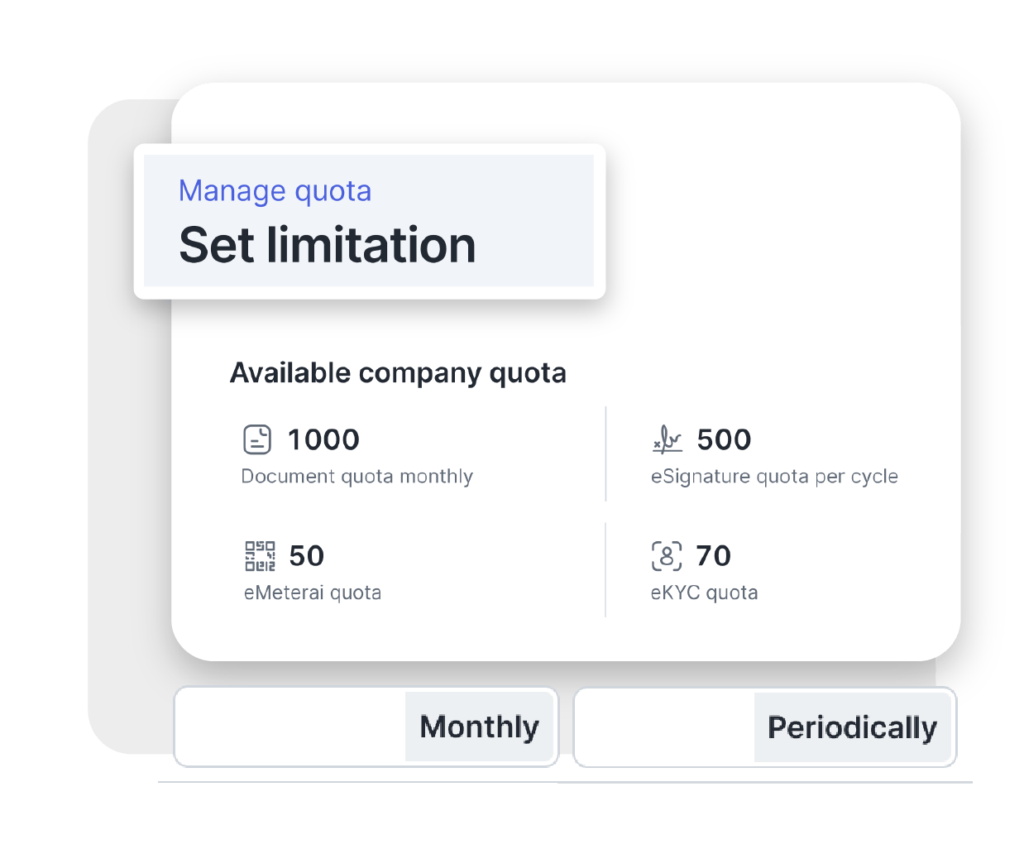Click the document quota page icon
This screenshot has height=854, width=1024.
click(257, 440)
